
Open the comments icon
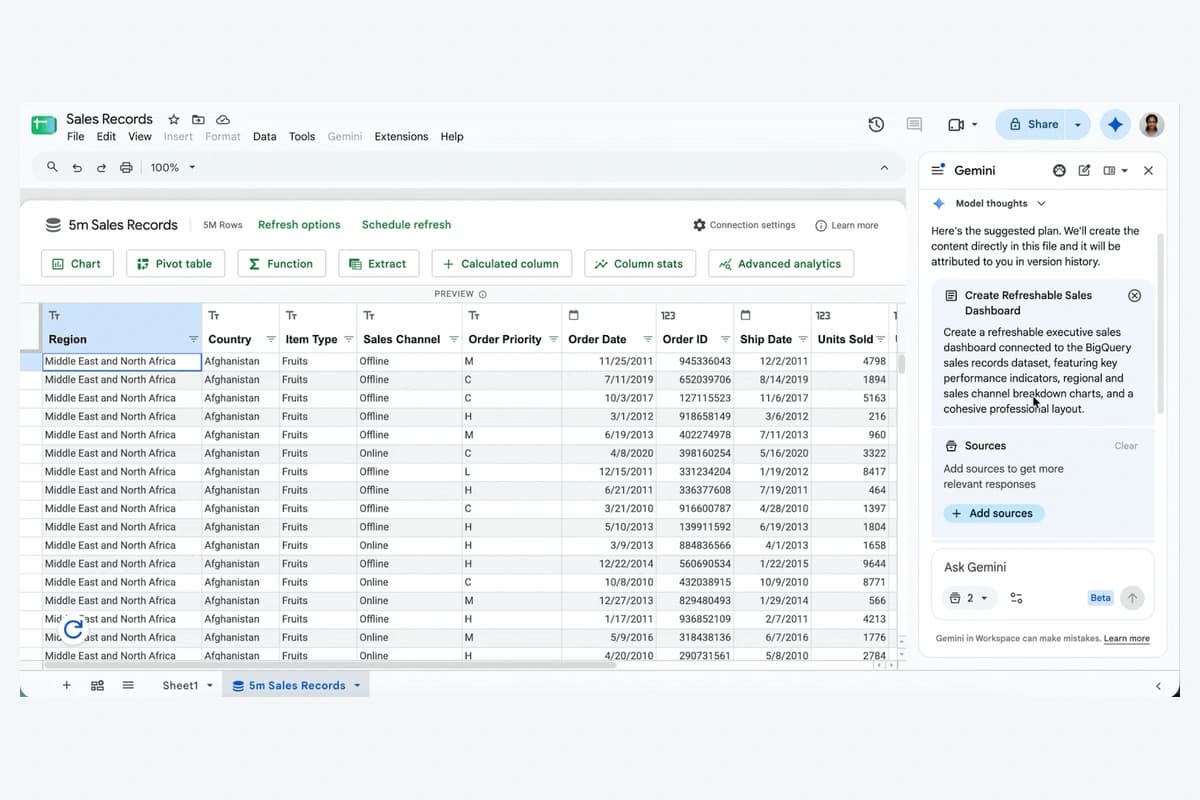click(x=914, y=125)
